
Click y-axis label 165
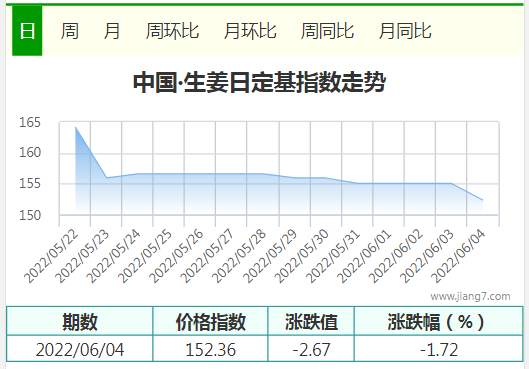[30, 122]
